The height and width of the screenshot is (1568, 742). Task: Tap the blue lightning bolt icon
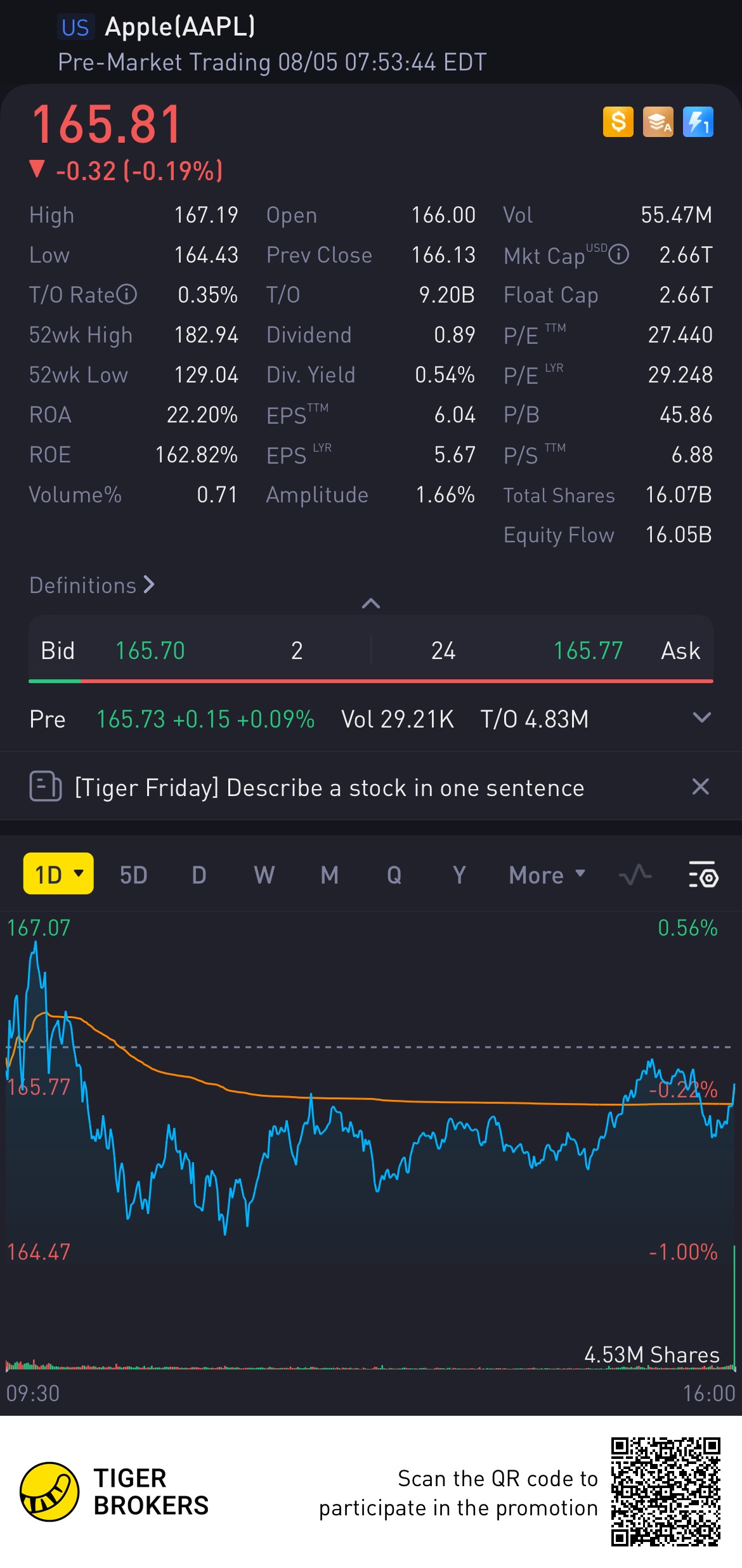click(x=698, y=122)
